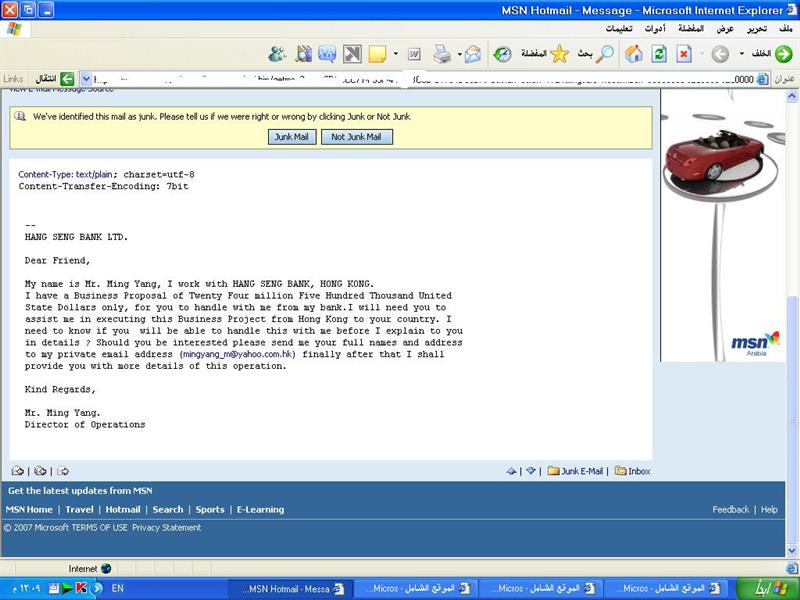The height and width of the screenshot is (600, 800).
Task: Open the Privacy Statement link
Action: 167,528
